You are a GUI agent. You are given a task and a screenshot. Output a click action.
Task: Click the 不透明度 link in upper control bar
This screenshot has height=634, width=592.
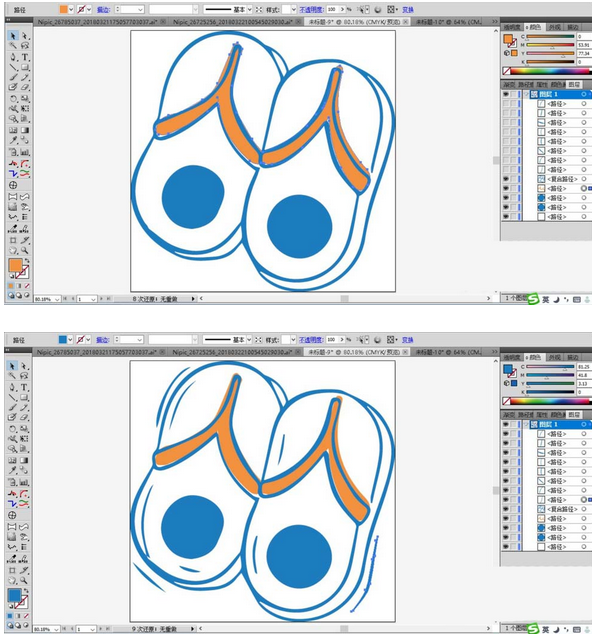311,9
